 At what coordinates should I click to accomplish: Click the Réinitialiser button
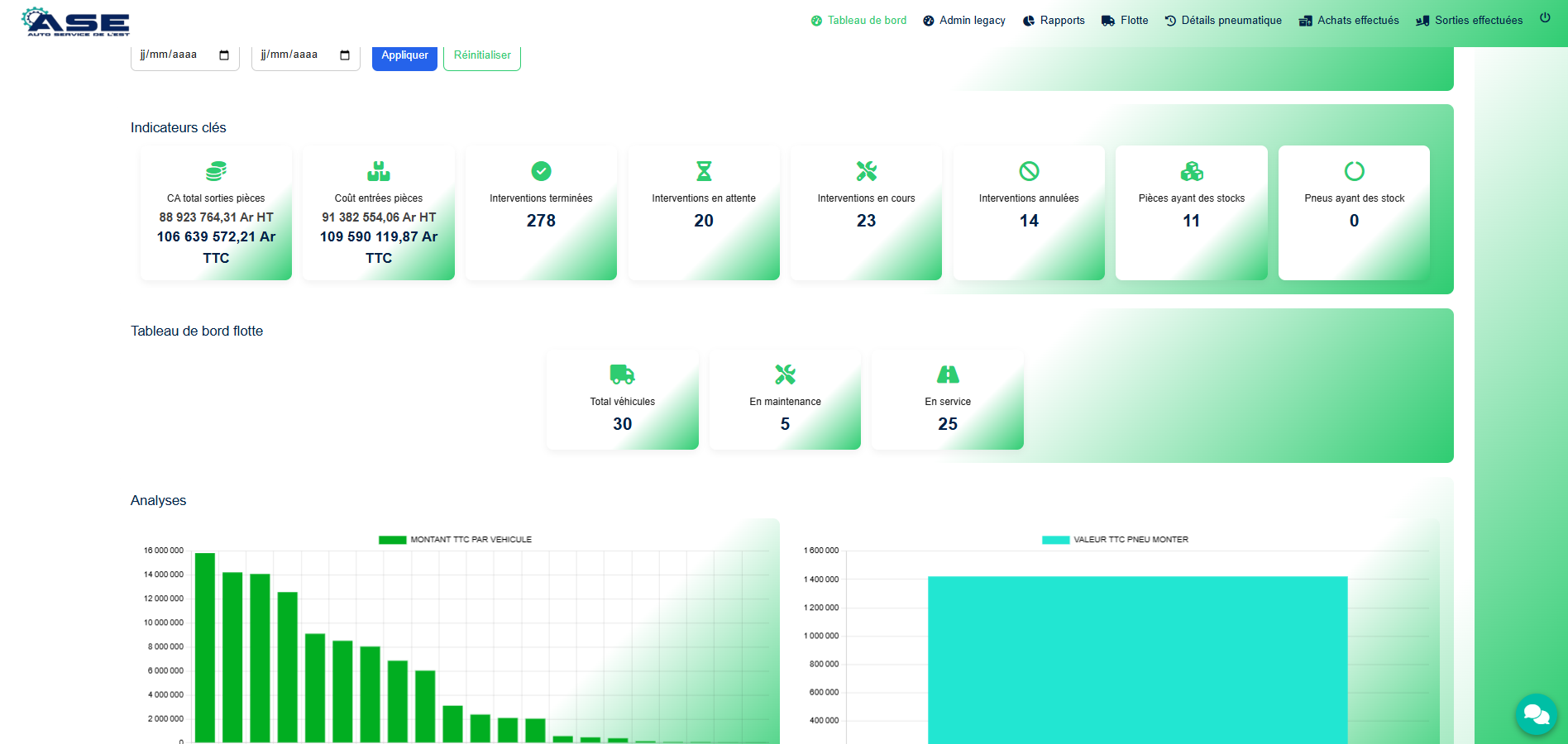coord(482,55)
